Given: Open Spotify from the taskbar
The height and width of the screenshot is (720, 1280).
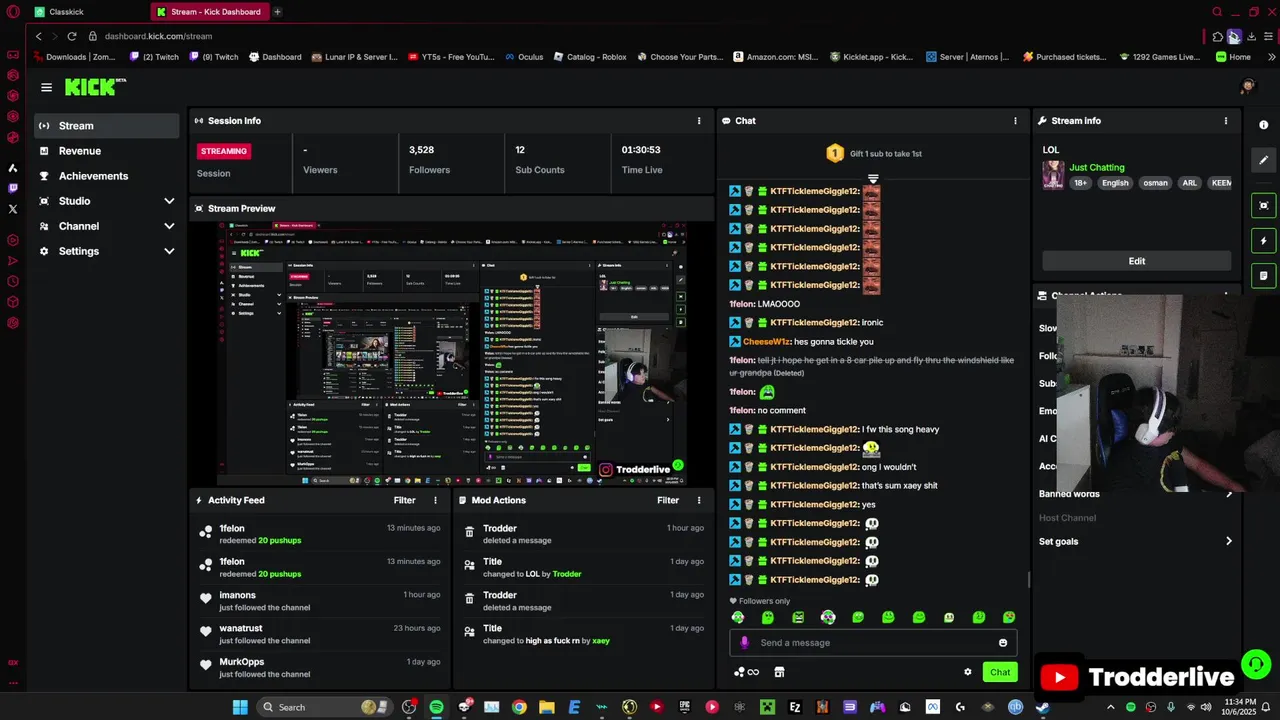Looking at the screenshot, I should point(437,707).
